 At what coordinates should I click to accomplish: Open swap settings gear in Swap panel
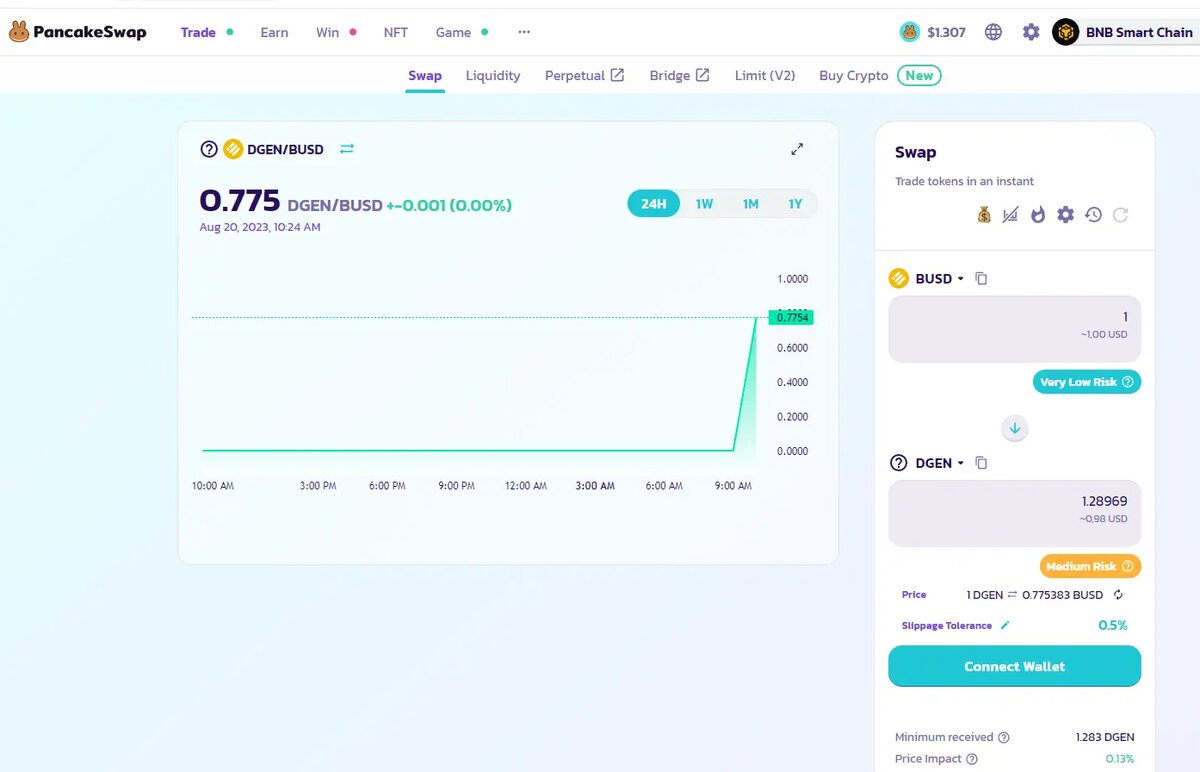1066,214
